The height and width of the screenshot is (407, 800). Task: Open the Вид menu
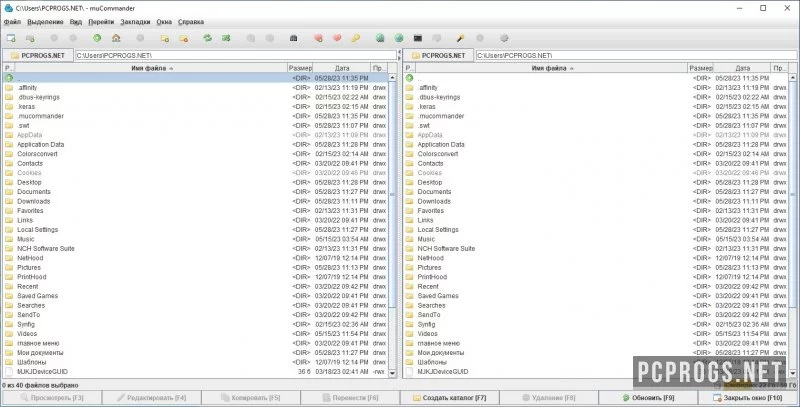tap(76, 22)
